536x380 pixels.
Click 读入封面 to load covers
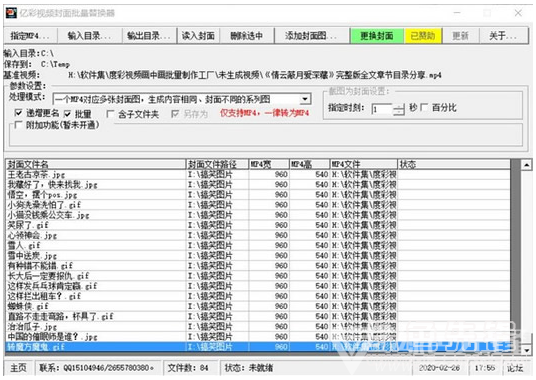tap(198, 36)
